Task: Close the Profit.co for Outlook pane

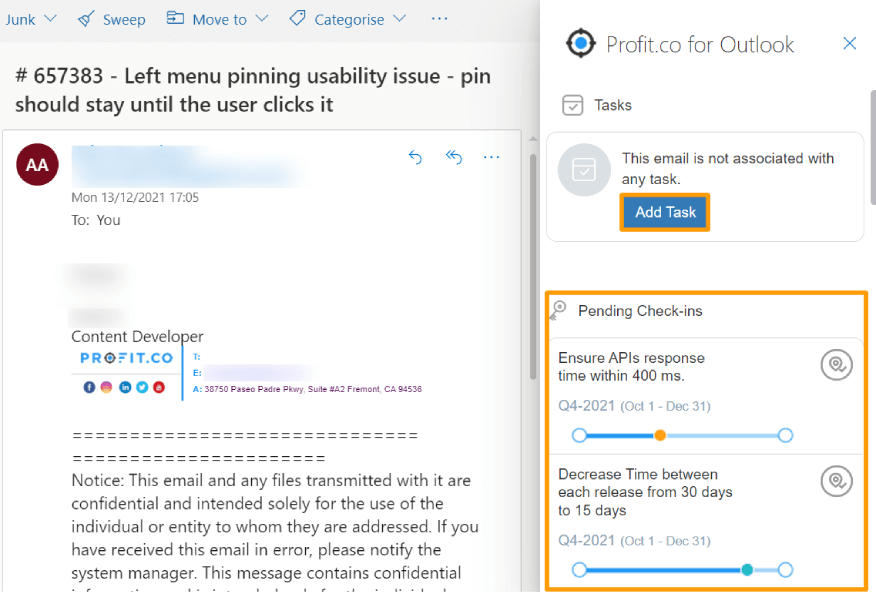Action: coord(850,43)
